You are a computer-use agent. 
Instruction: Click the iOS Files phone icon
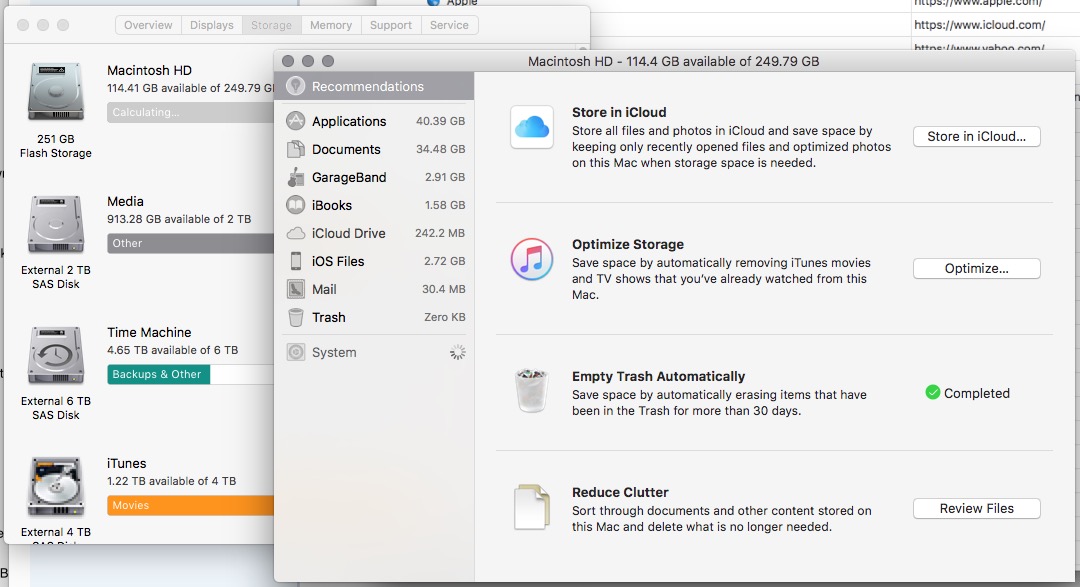295,261
